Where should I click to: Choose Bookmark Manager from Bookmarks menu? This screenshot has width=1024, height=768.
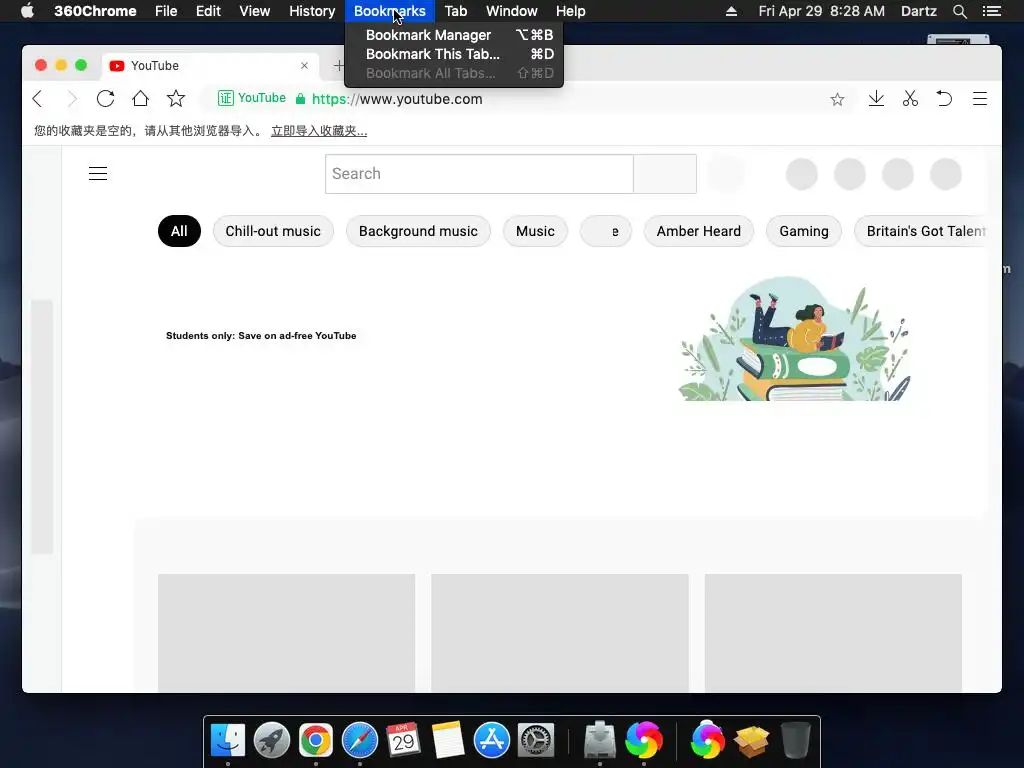tap(454, 35)
